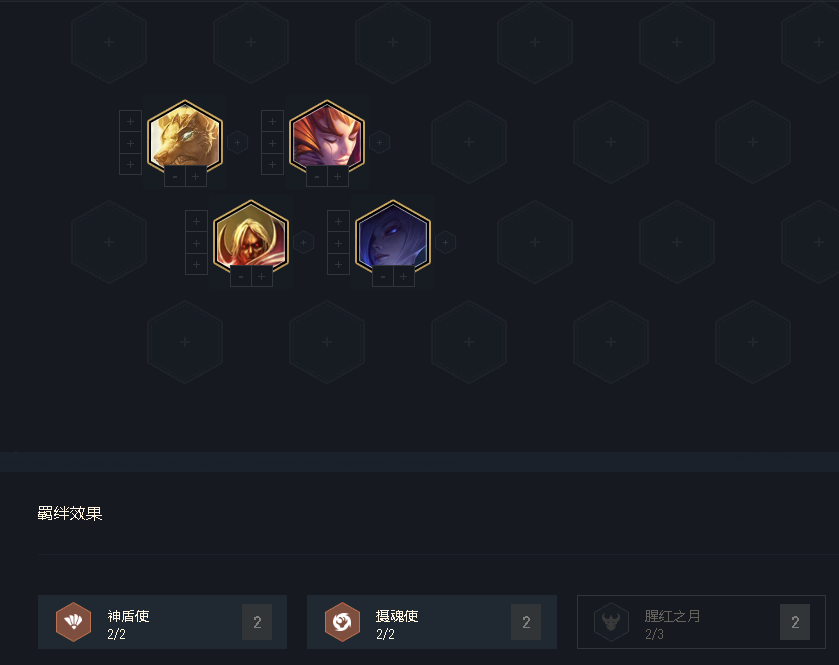Image resolution: width=839 pixels, height=665 pixels.
Task: Increase Elise star level with plus
Action: coord(403,276)
